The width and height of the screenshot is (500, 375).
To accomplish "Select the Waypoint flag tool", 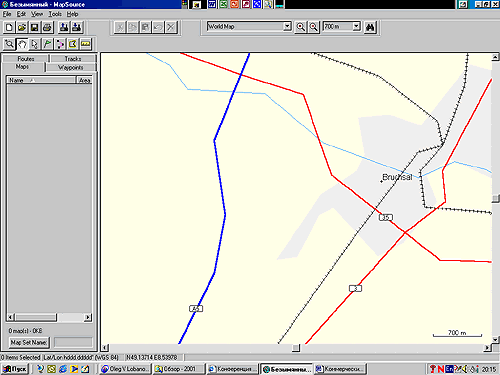I will pyautogui.click(x=47, y=44).
